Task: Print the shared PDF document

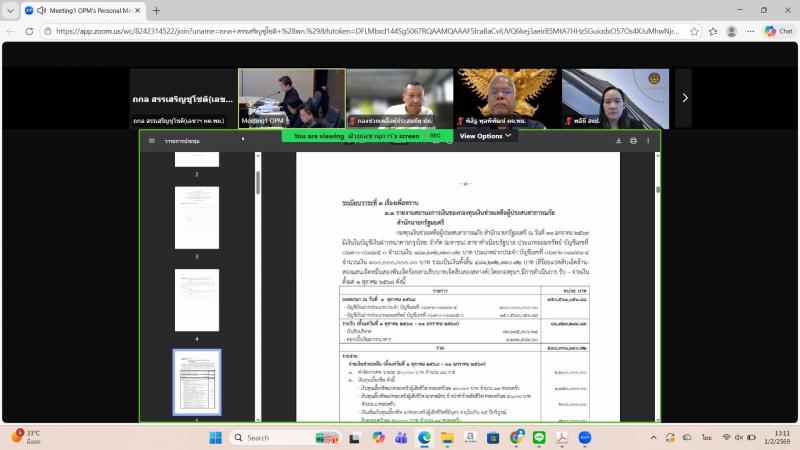Action: [x=633, y=141]
